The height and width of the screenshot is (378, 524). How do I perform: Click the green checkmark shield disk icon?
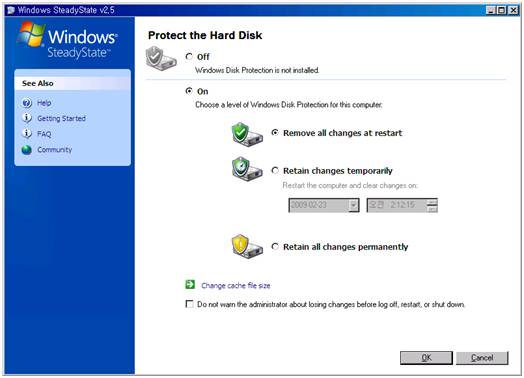click(247, 134)
